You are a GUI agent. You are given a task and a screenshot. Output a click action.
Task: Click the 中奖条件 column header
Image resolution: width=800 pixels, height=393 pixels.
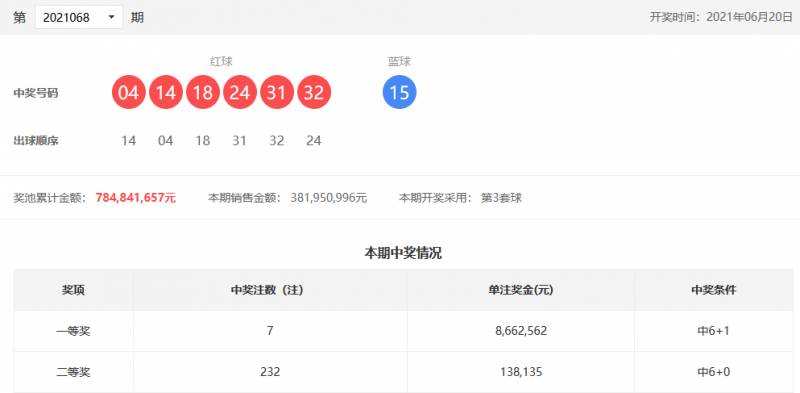[714, 290]
